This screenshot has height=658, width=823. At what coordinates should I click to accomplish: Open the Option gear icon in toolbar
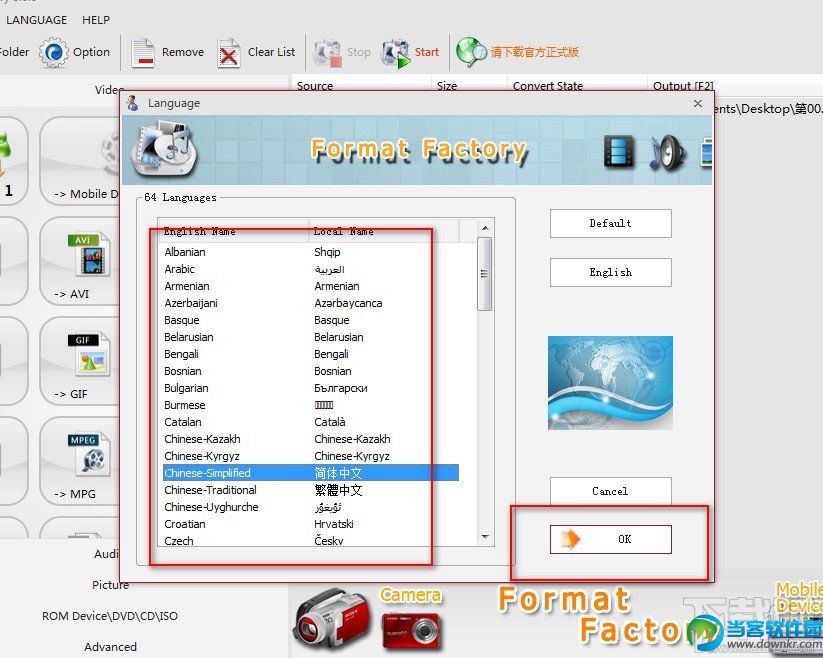54,52
